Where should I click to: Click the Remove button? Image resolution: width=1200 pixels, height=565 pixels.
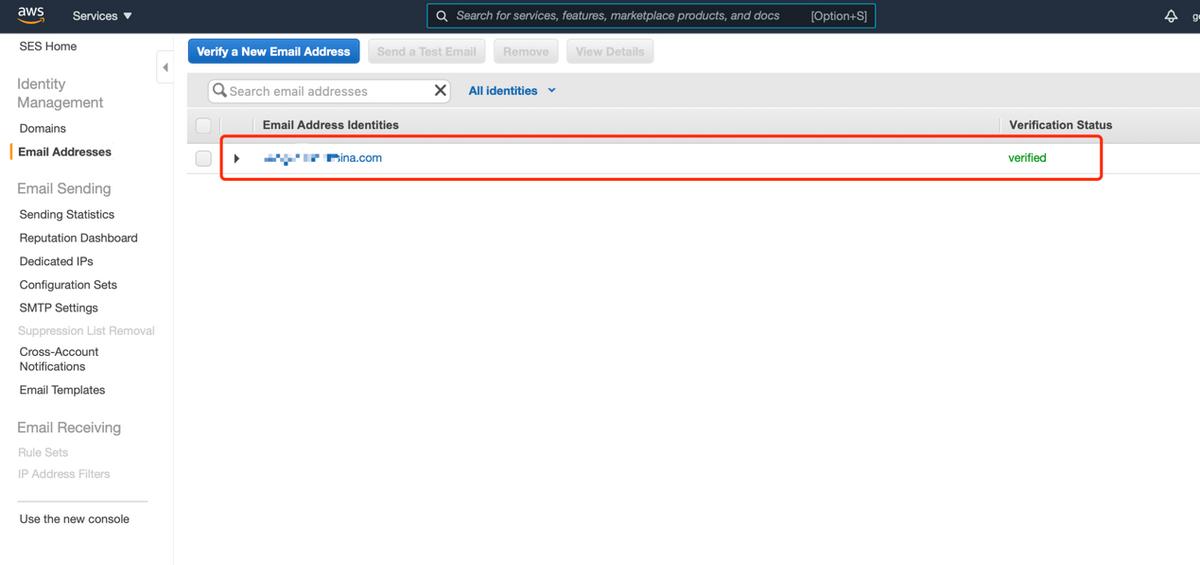coord(526,51)
